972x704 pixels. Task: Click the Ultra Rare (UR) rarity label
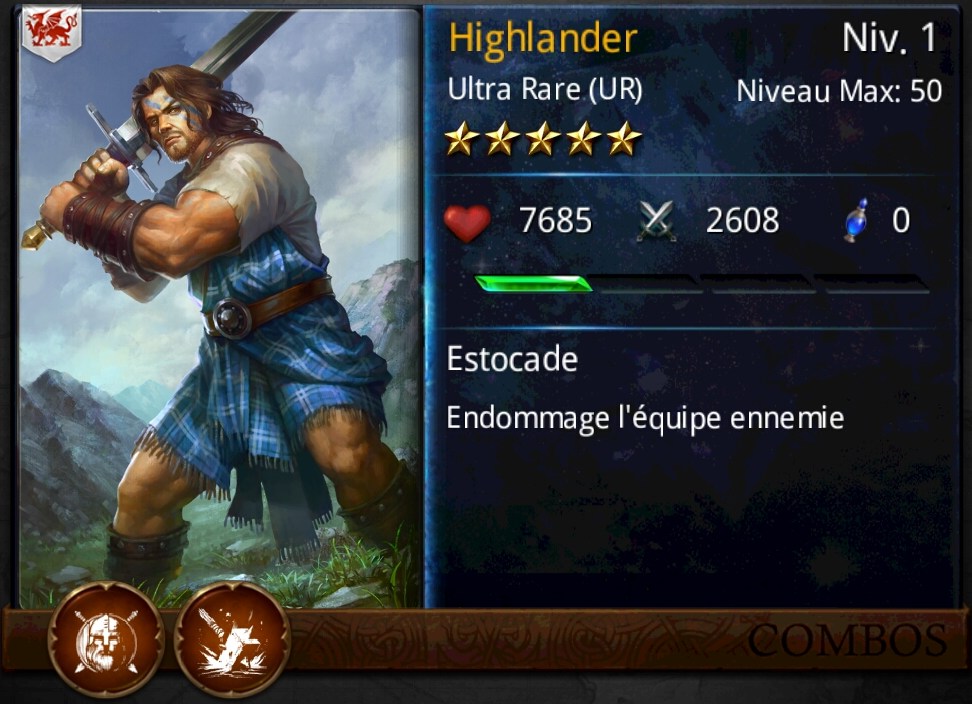(x=545, y=89)
